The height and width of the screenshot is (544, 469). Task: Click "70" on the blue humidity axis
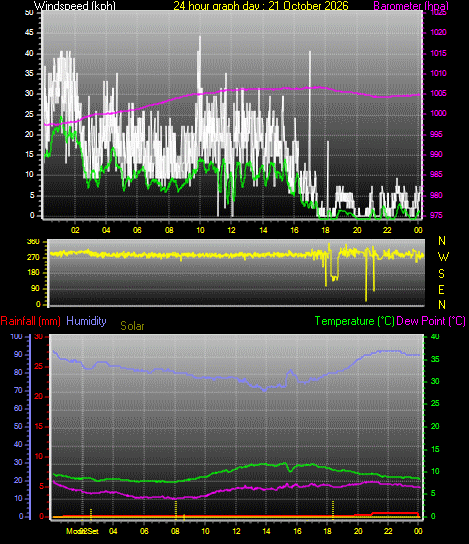coord(18,390)
